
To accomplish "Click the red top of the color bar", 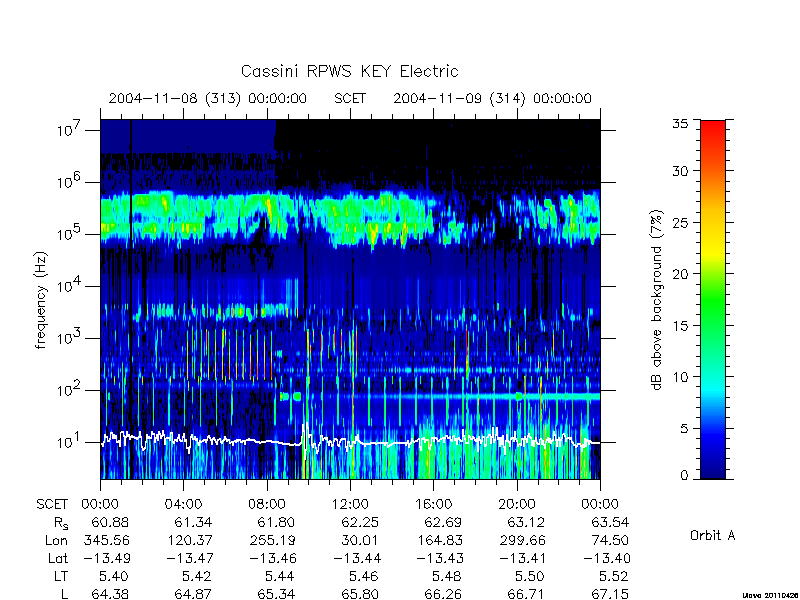I will [x=713, y=128].
